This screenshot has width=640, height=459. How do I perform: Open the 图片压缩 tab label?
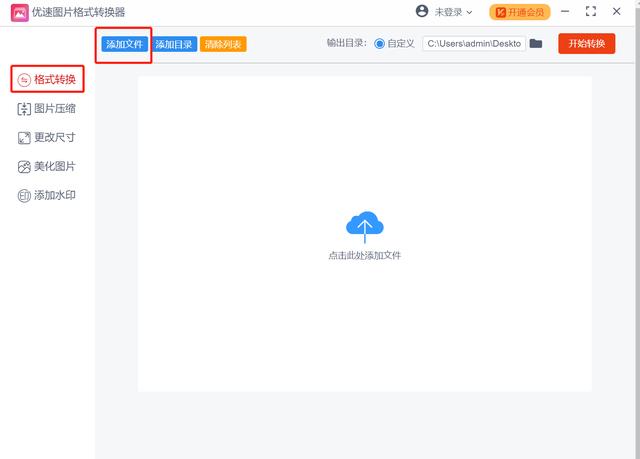click(x=55, y=109)
